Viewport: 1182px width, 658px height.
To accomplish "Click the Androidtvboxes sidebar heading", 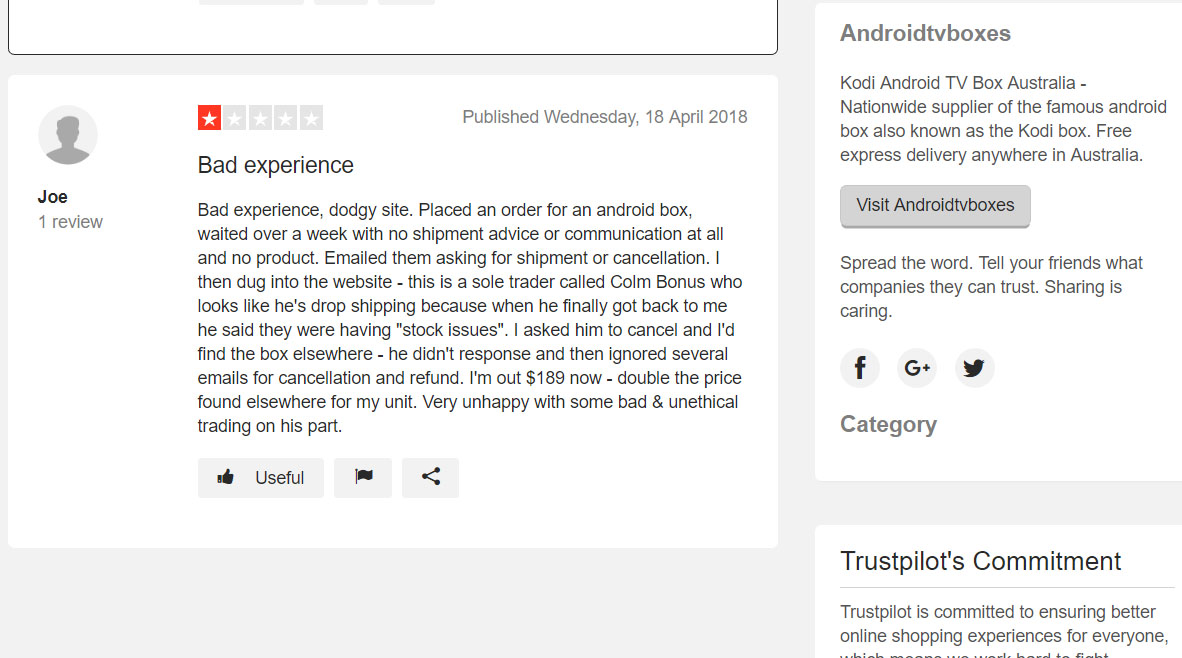I will [x=925, y=33].
